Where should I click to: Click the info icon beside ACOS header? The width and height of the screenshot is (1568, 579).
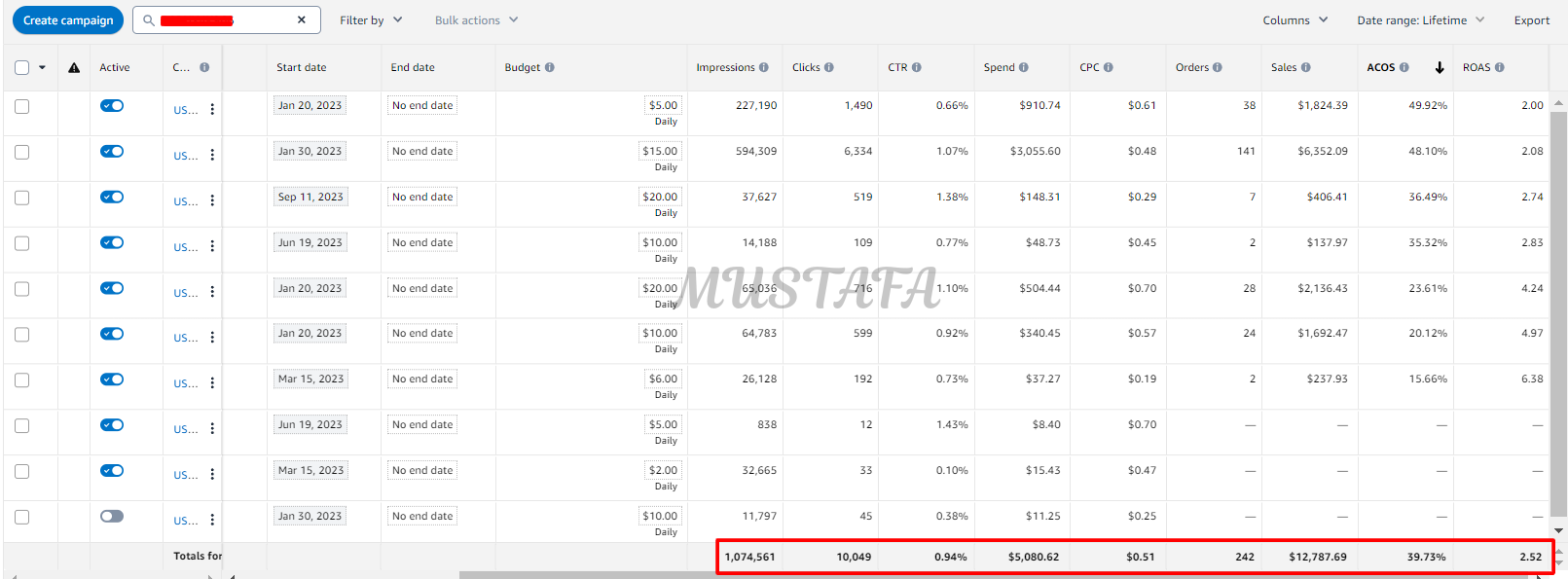[1404, 68]
